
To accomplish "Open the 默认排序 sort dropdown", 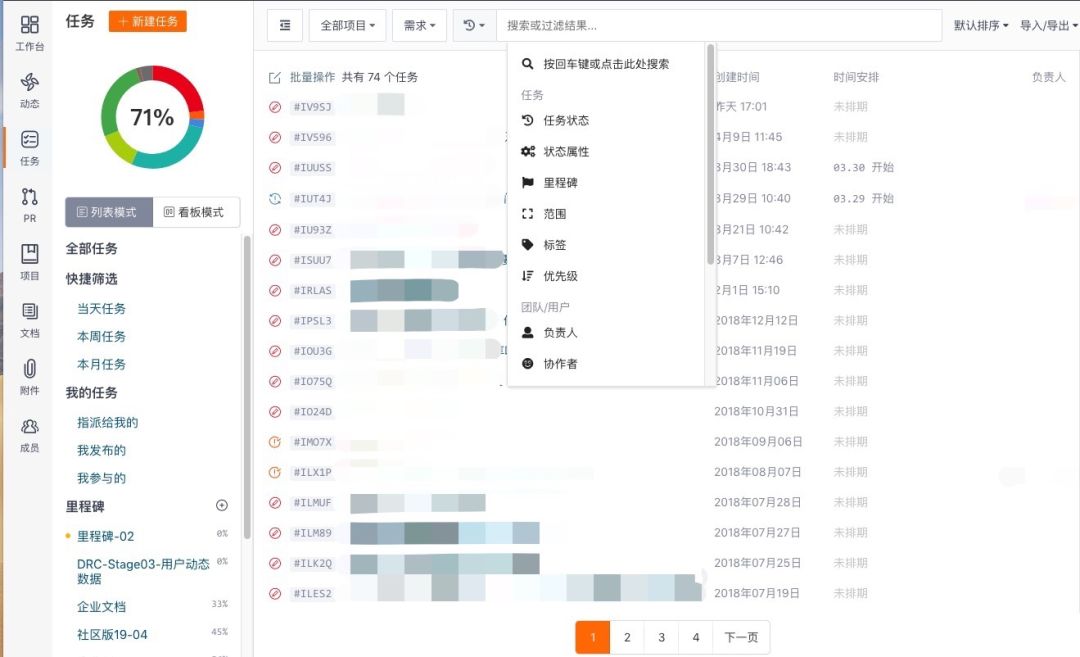I will pos(981,25).
